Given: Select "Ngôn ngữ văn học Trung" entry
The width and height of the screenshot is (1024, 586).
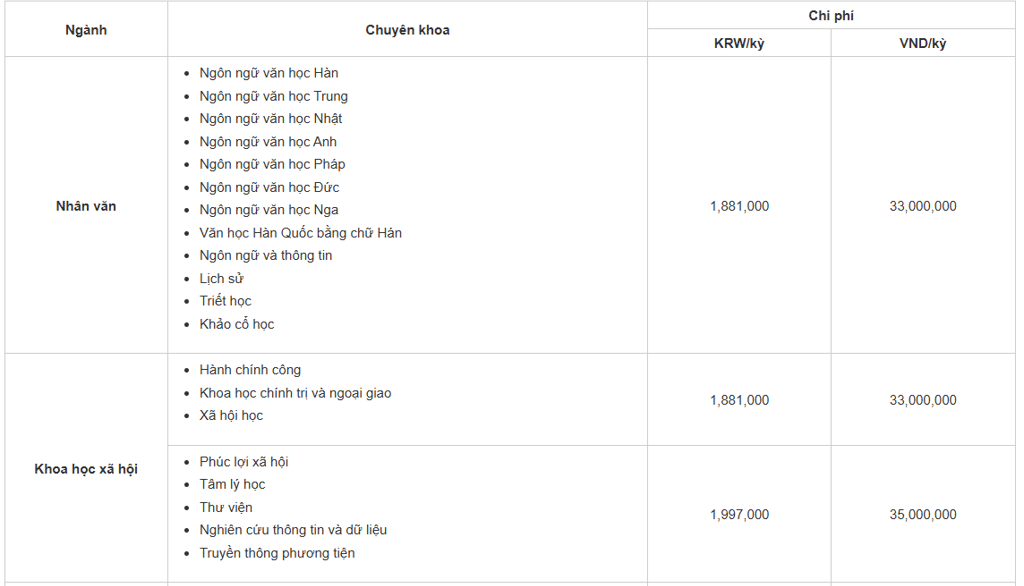Looking at the screenshot, I should pyautogui.click(x=273, y=96).
